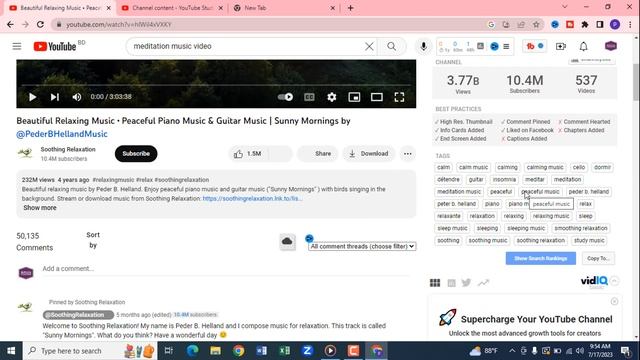Click the Download button

369,153
